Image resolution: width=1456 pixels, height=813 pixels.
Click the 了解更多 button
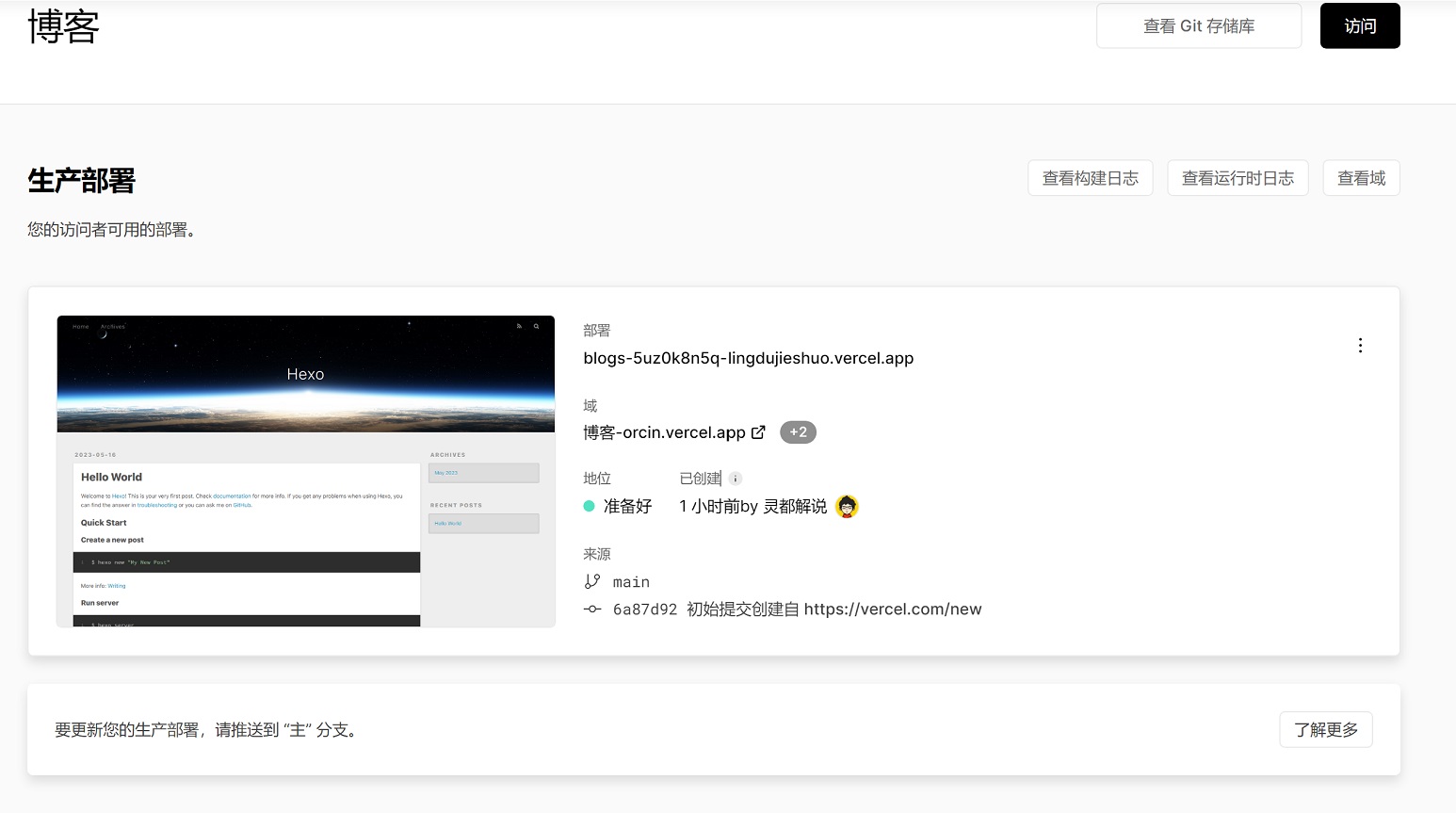(x=1325, y=729)
